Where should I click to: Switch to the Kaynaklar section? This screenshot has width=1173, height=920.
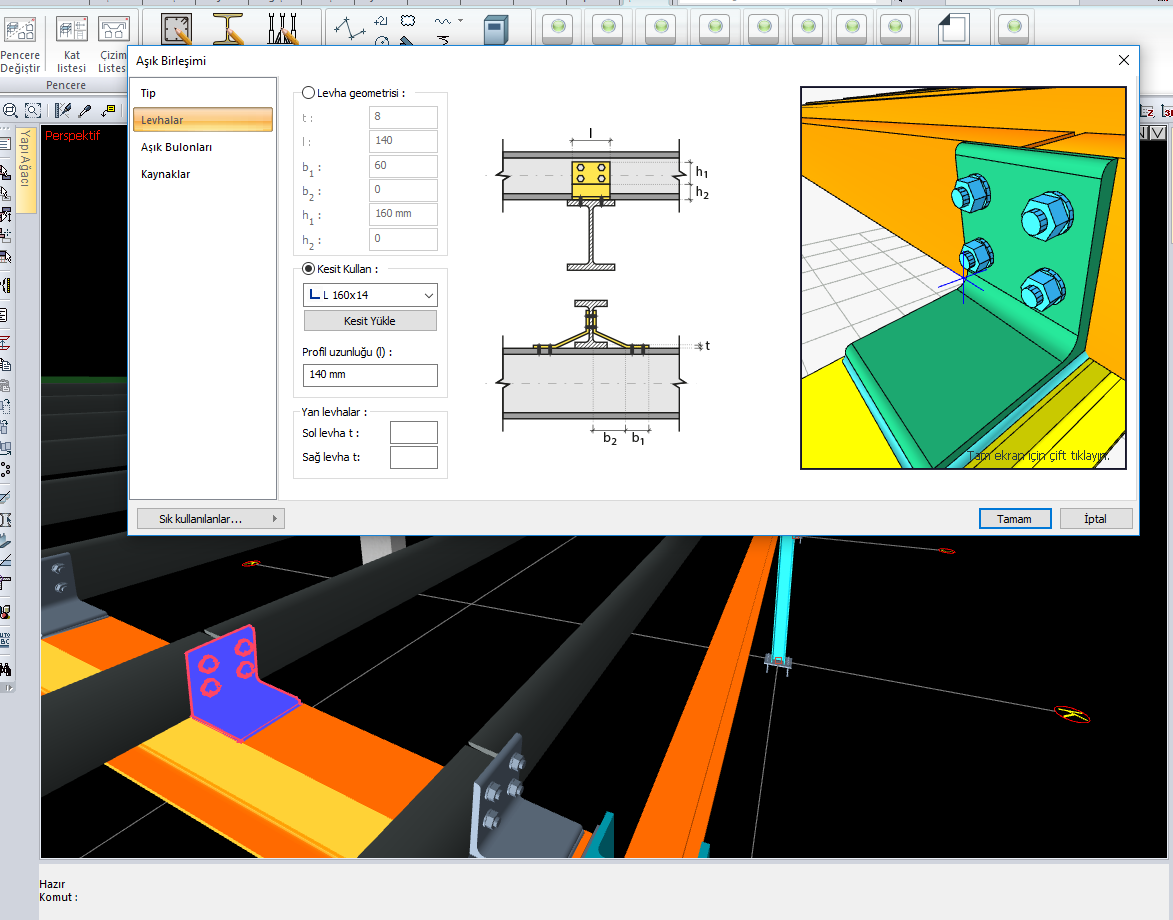[165, 174]
